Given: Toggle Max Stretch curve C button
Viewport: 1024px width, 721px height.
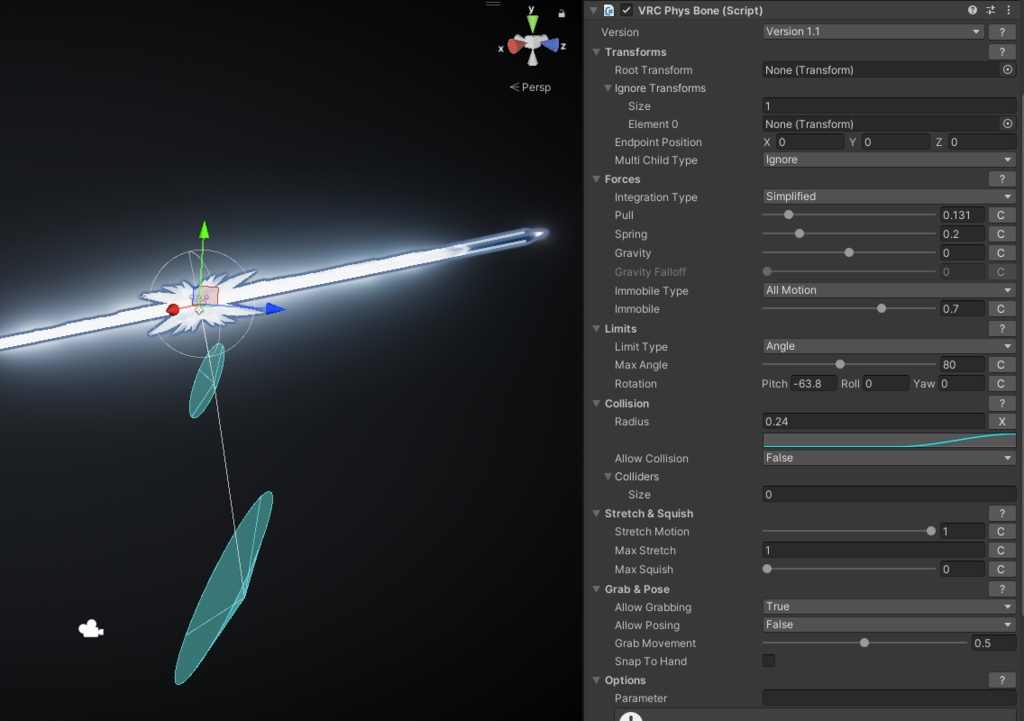Looking at the screenshot, I should (1000, 551).
